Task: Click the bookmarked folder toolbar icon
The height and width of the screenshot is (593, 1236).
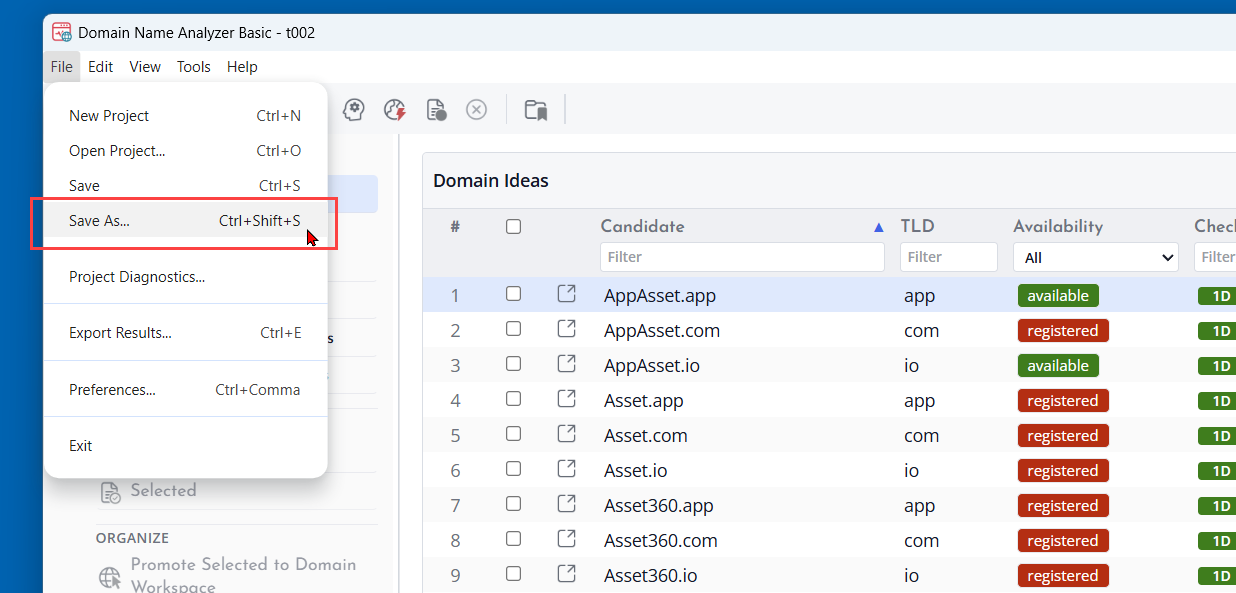Action: point(536,109)
